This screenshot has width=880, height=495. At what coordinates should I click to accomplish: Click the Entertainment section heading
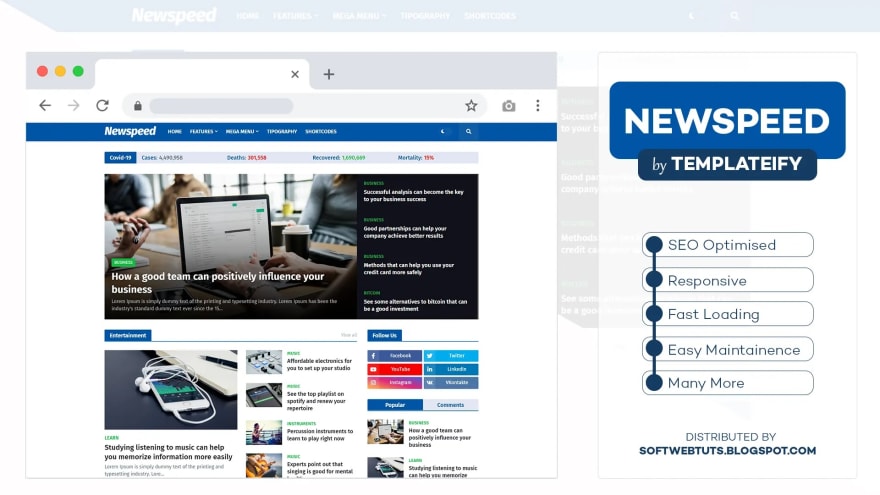(x=127, y=335)
